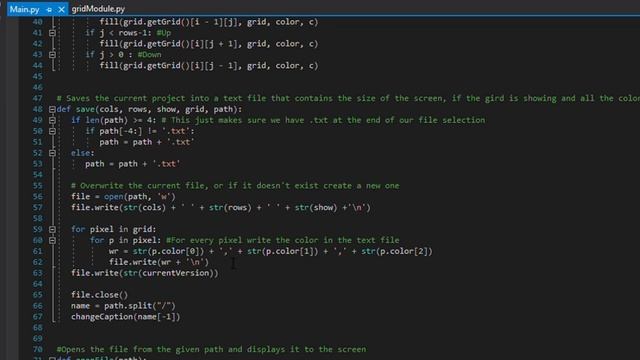Collapse the def save function on line 48

tap(52, 109)
